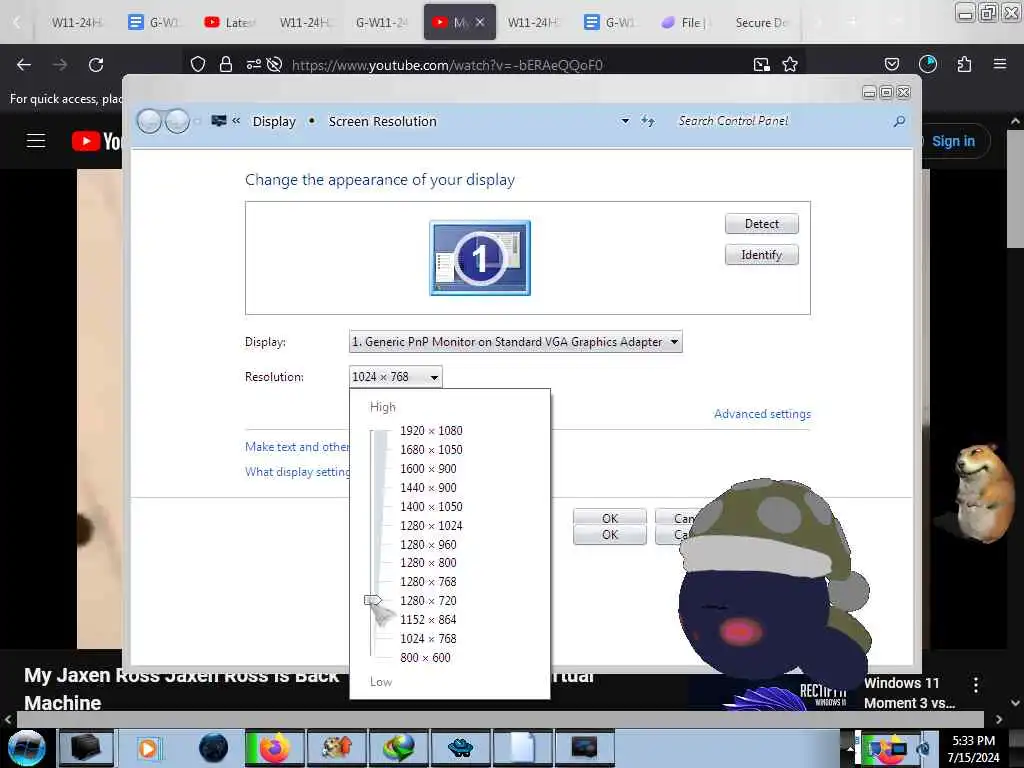The image size is (1024, 768).
Task: Click Display in the breadcrumb
Action: [x=274, y=121]
